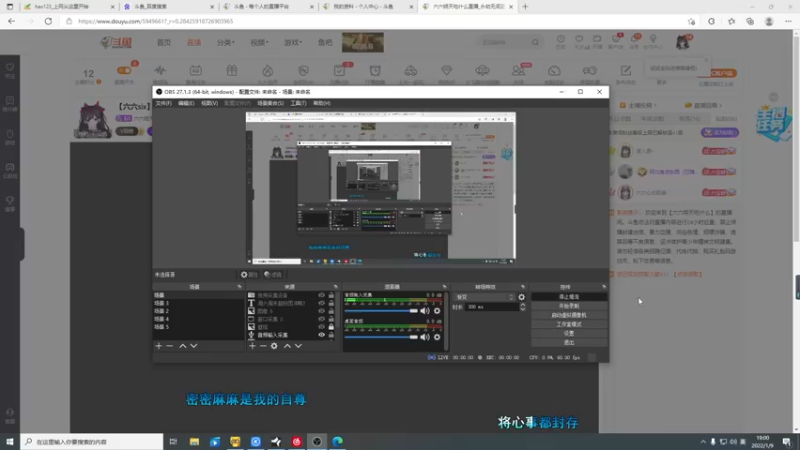The height and width of the screenshot is (450, 800).
Task: Remove selected source with minus icon
Action: click(263, 346)
